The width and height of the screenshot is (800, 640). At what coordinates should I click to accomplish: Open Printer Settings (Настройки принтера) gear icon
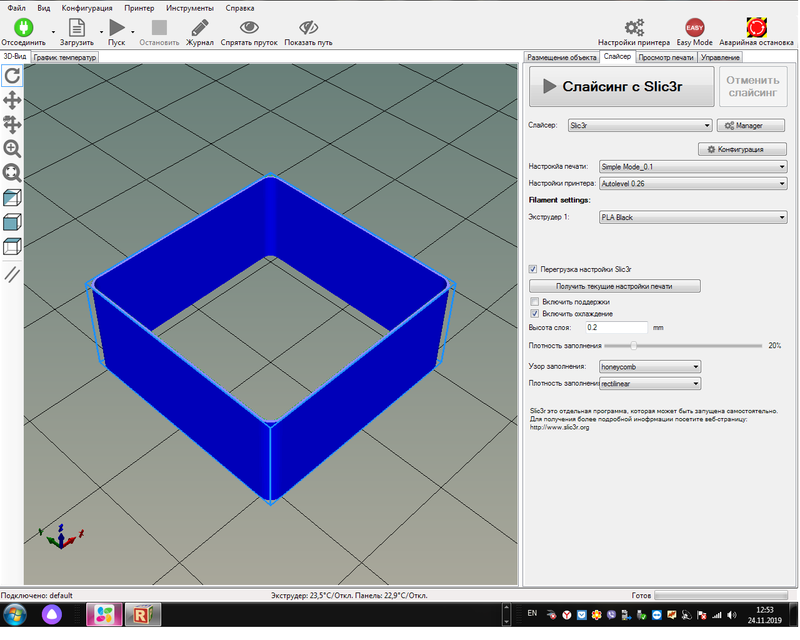pos(633,27)
